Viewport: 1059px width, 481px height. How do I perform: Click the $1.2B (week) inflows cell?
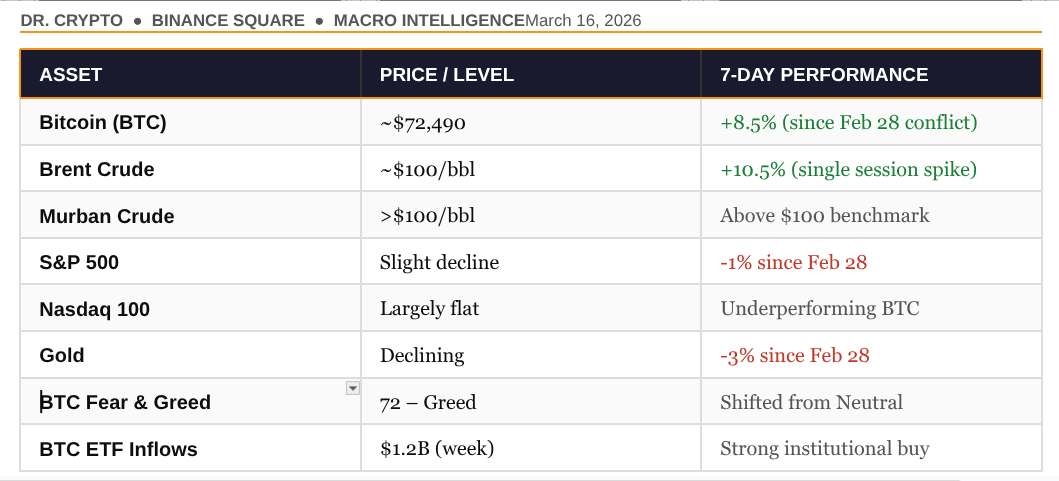pyautogui.click(x=440, y=449)
